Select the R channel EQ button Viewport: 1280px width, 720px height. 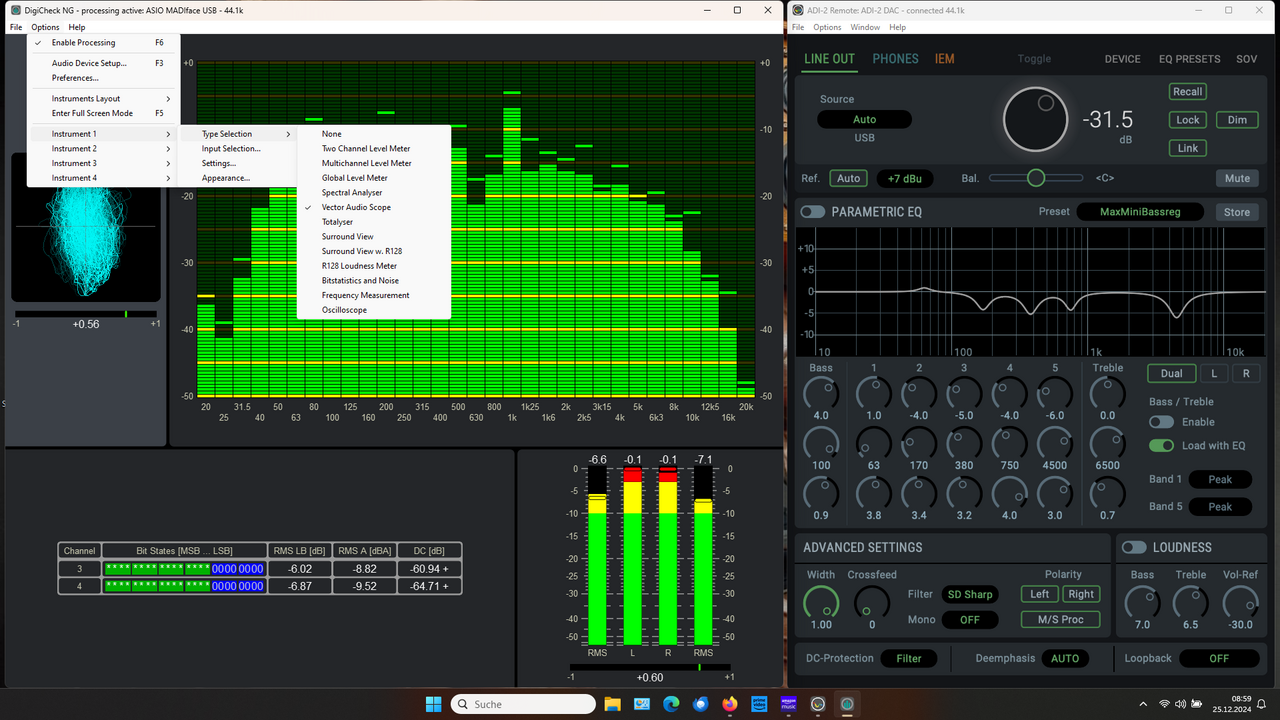click(x=1246, y=373)
